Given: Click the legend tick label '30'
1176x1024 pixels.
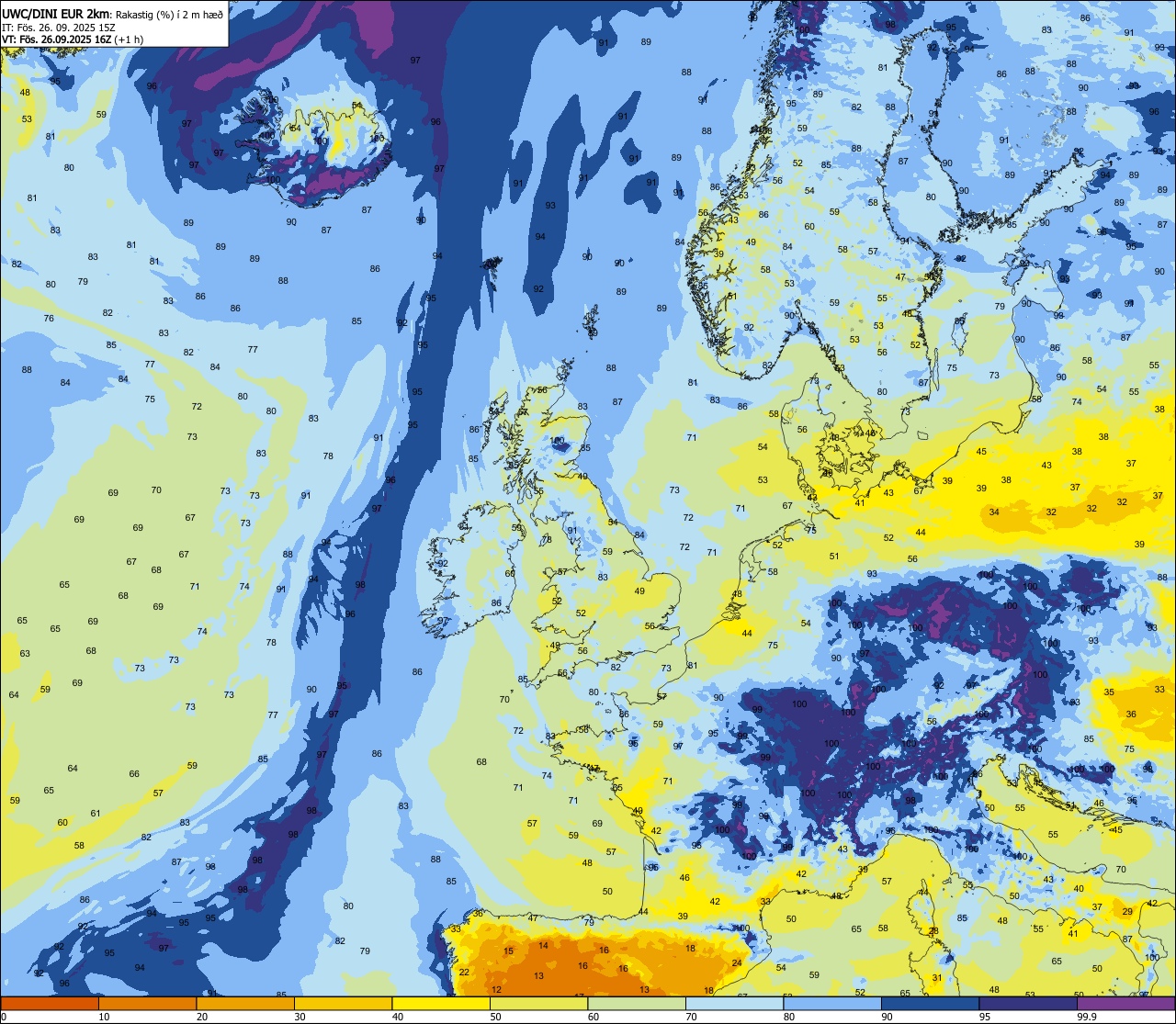Looking at the screenshot, I should point(300,1017).
